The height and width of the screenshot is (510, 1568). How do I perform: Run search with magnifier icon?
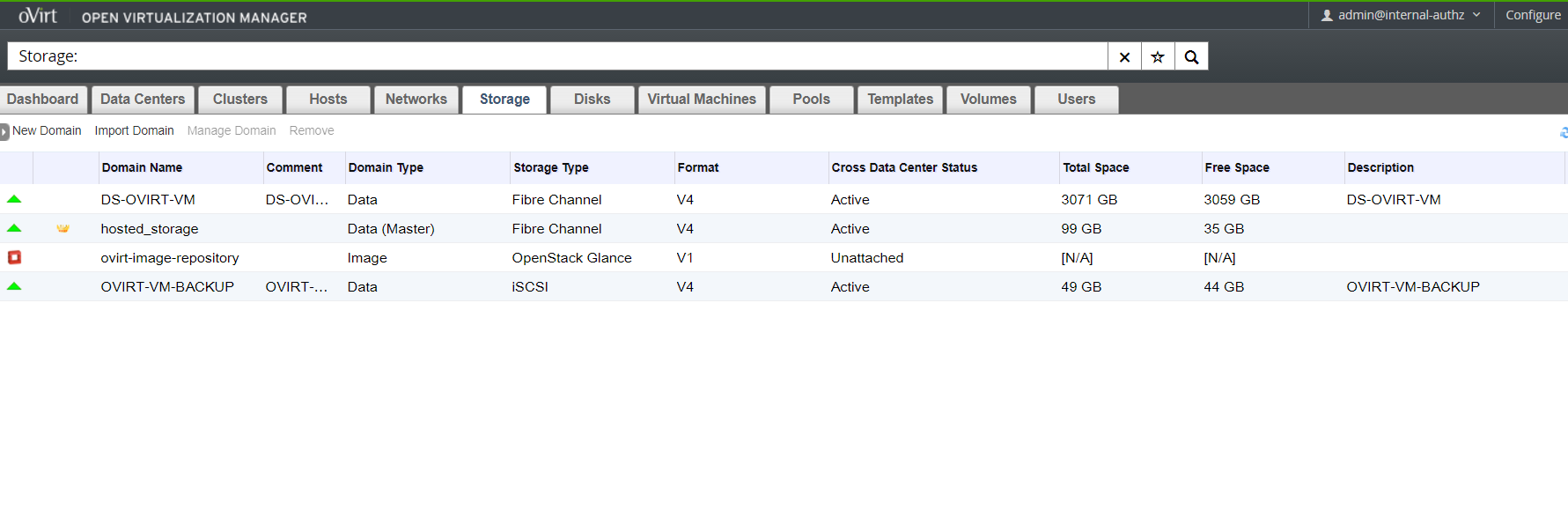coord(1191,56)
